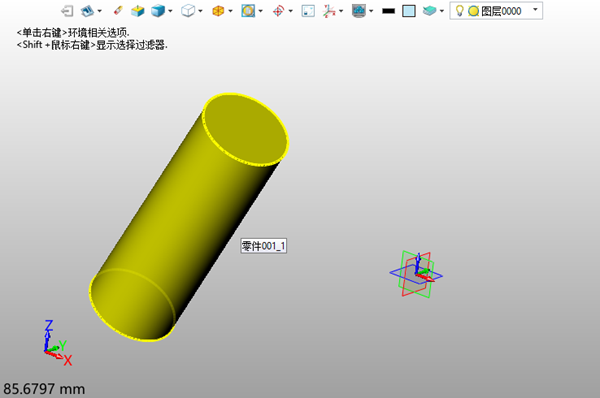600x398 pixels.
Task: Click the blue sketch plane view icon
Action: tap(87, 11)
